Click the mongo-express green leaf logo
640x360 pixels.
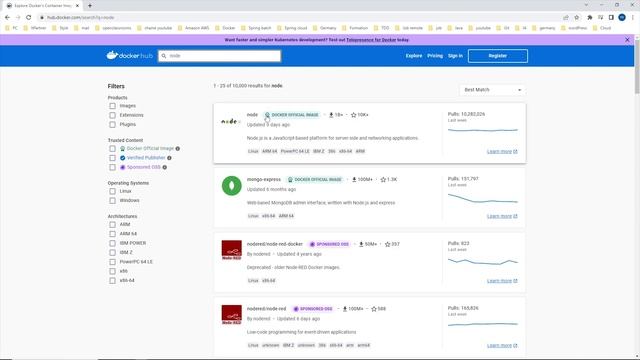pos(231,186)
